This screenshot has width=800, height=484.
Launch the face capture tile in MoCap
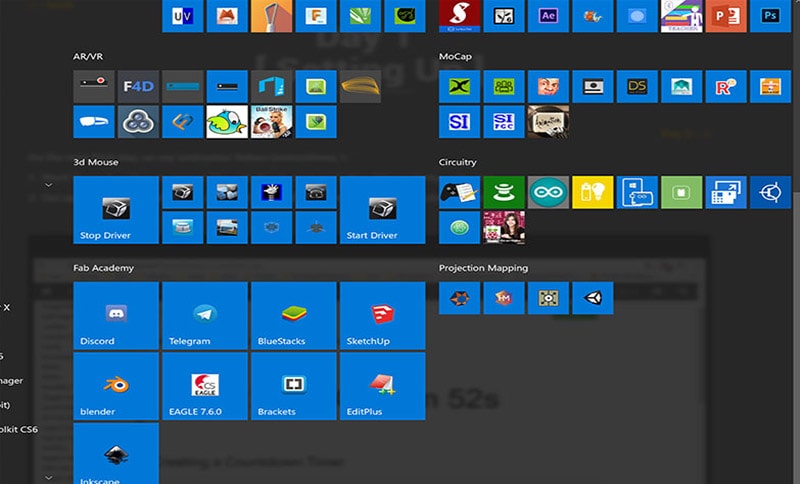[x=548, y=87]
